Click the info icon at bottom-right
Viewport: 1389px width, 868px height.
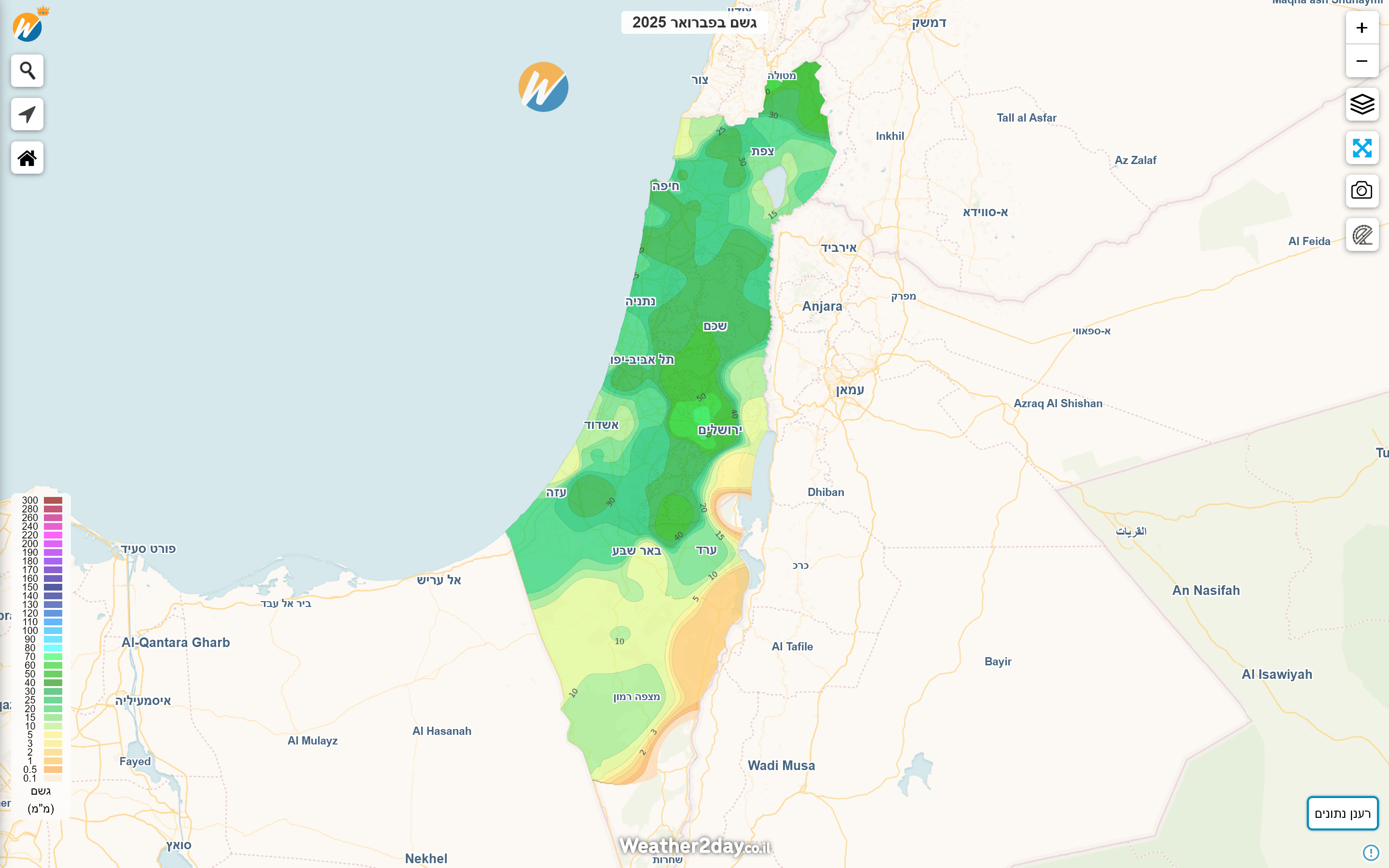click(x=1371, y=853)
